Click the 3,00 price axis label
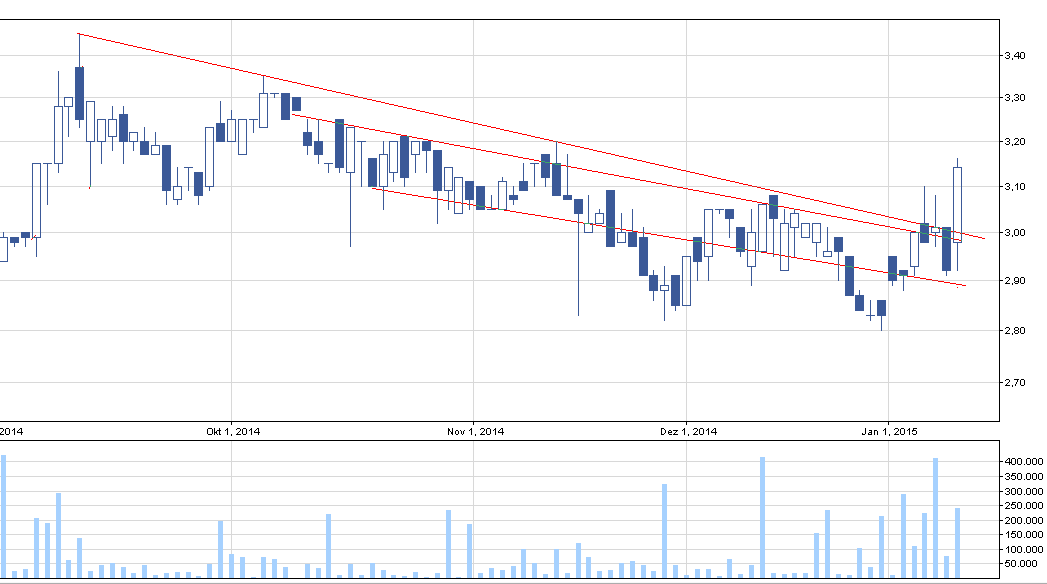Viewport: 1047px width, 584px height. (x=1013, y=233)
